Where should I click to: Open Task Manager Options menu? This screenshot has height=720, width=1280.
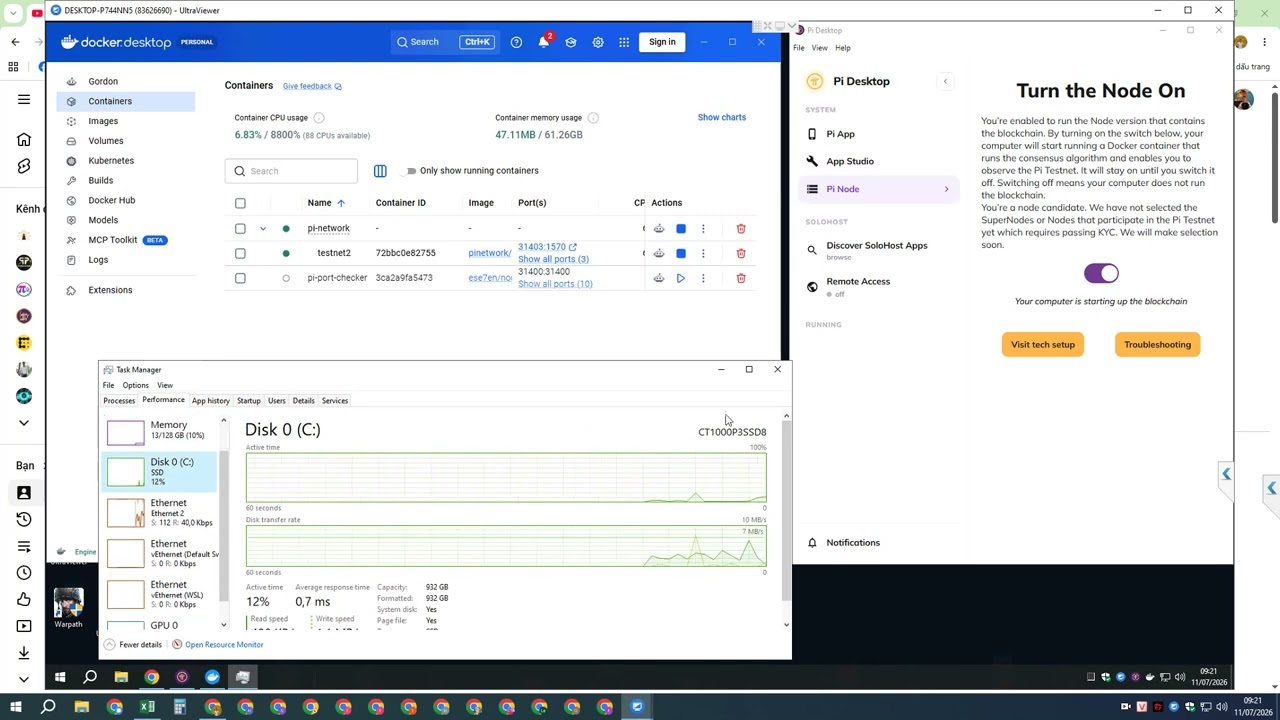135,385
